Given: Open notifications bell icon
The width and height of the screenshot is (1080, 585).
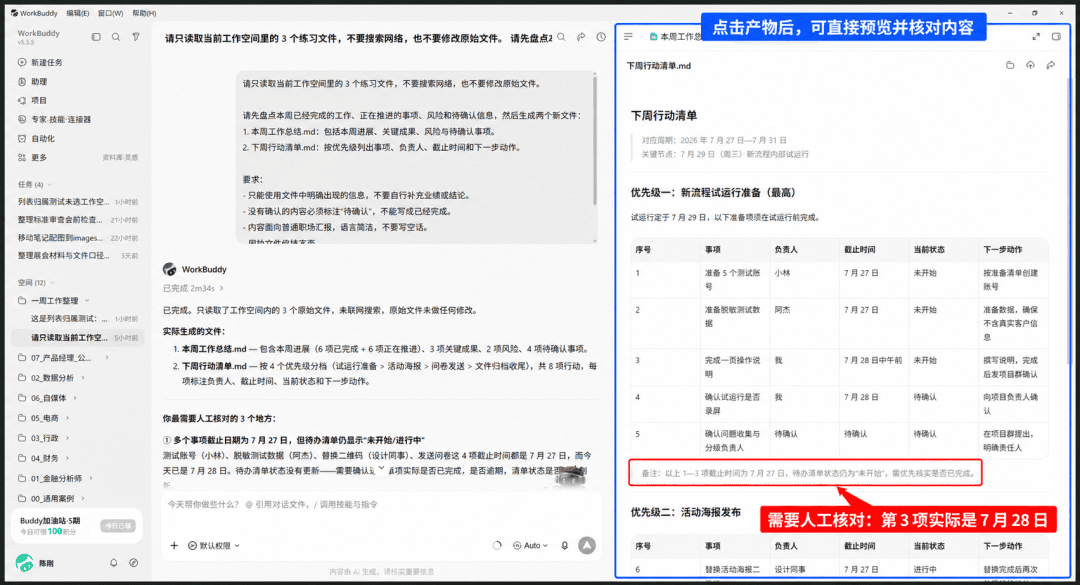Looking at the screenshot, I should [114, 563].
